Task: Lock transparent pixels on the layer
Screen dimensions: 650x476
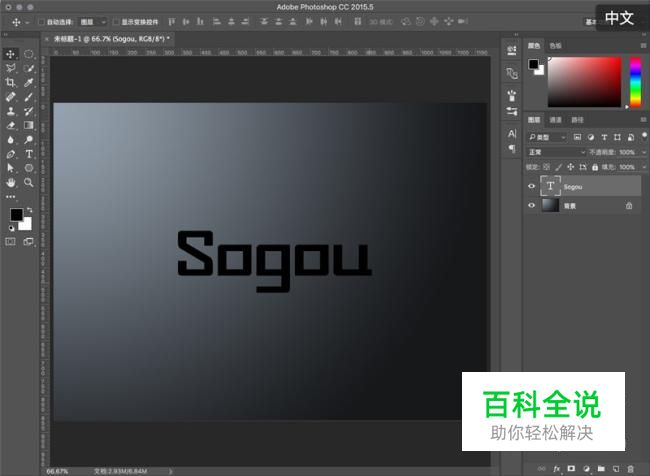Action: pyautogui.click(x=547, y=167)
